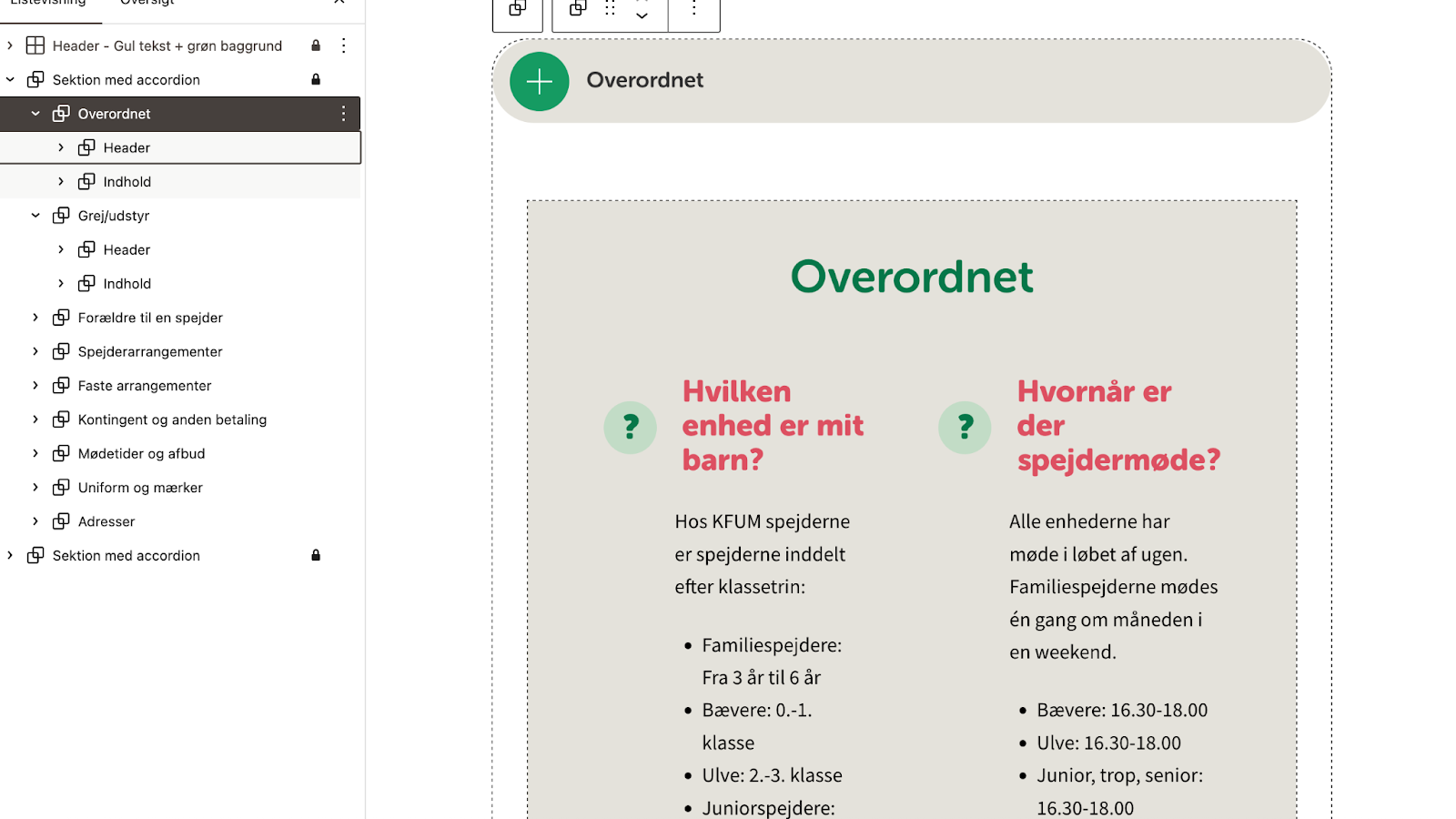Click the green plus icon on Overordnet accordion
The image size is (1456, 819).
[539, 82]
